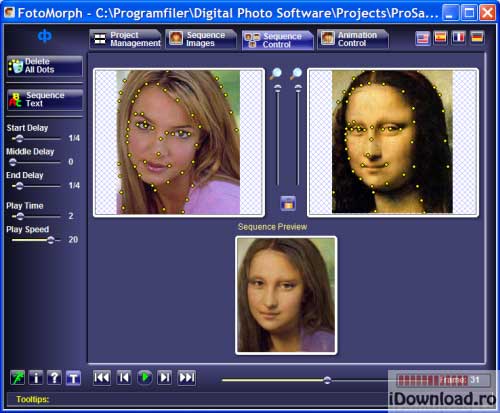Open the Sequence Text button
The image size is (500, 413).
coord(45,99)
